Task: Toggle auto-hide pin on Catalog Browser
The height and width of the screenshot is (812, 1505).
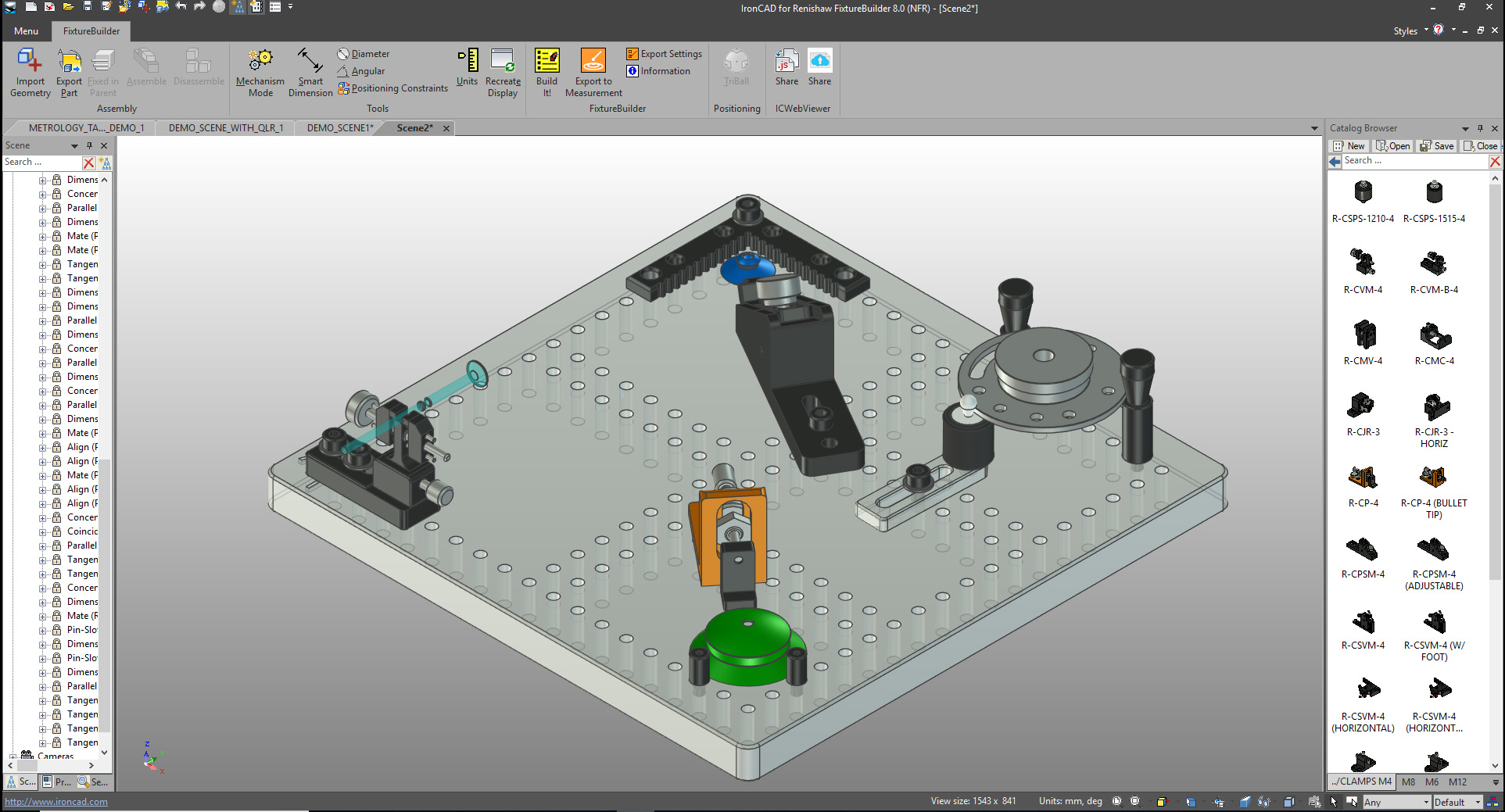Action: click(x=1480, y=128)
